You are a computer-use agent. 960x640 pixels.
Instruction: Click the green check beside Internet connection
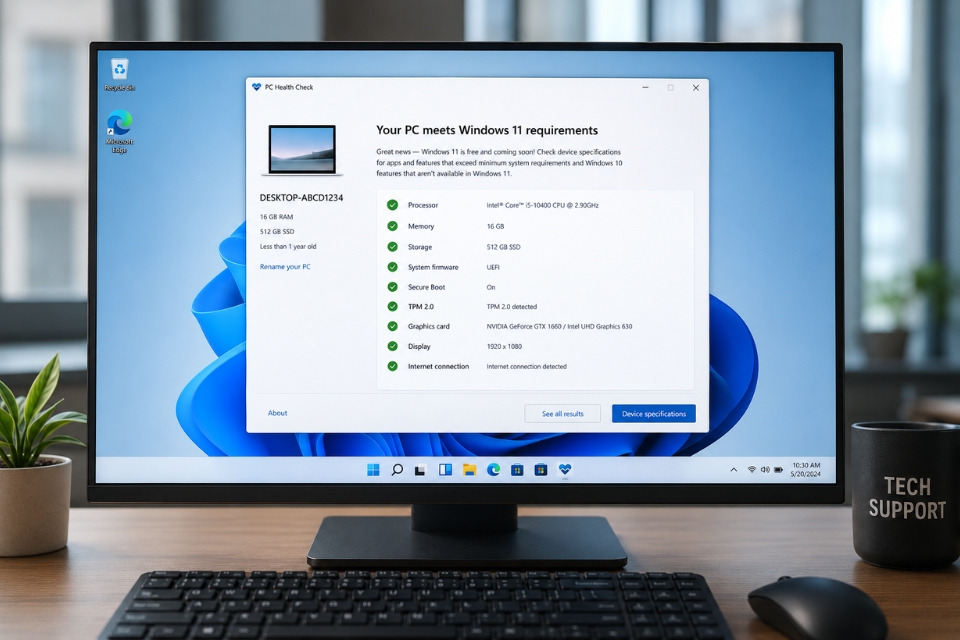point(392,366)
